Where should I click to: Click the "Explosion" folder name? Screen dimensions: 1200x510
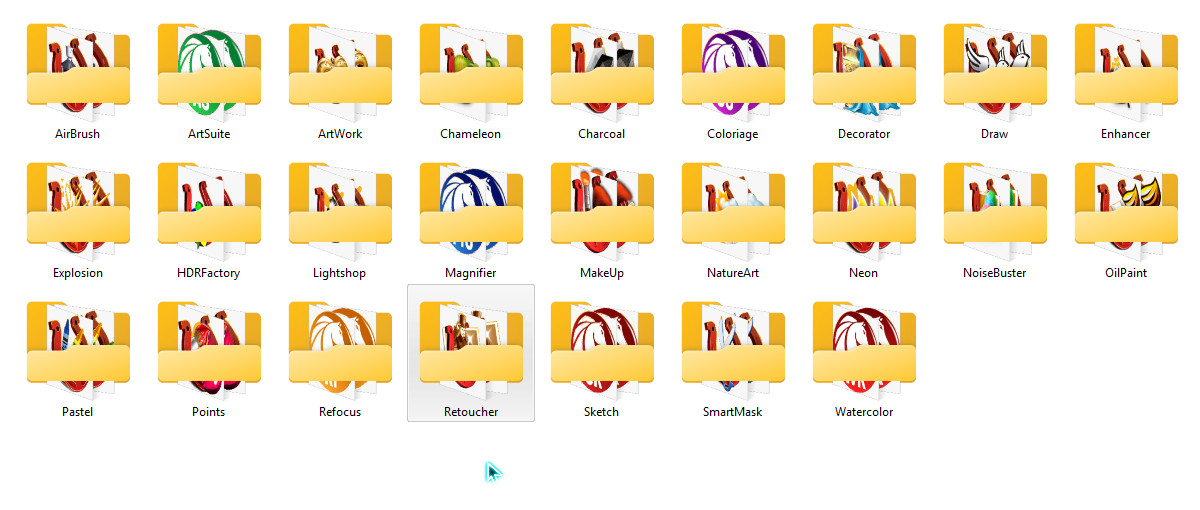pos(78,274)
